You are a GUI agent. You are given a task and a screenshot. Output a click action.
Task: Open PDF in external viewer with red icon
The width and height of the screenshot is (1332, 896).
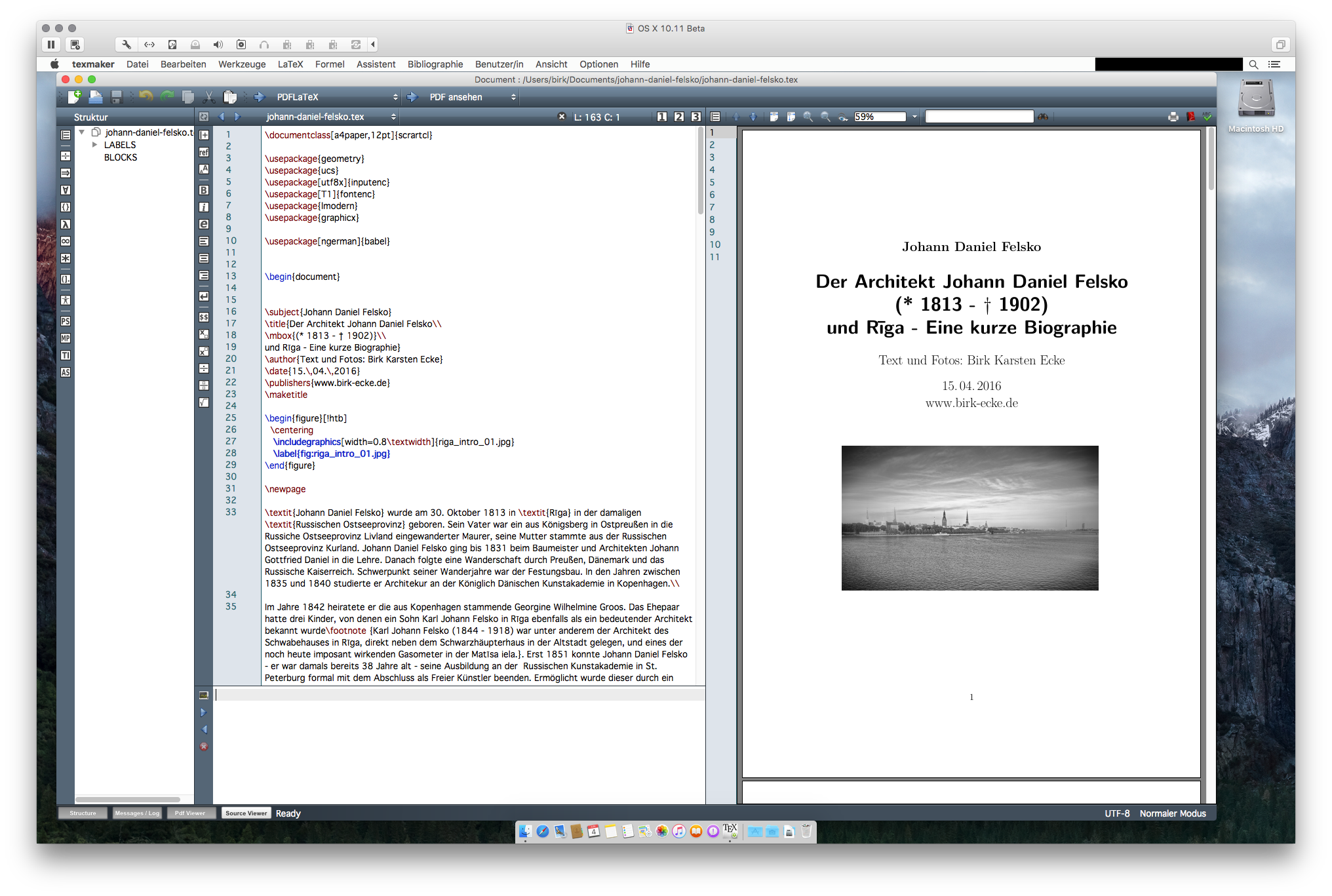click(x=1190, y=117)
